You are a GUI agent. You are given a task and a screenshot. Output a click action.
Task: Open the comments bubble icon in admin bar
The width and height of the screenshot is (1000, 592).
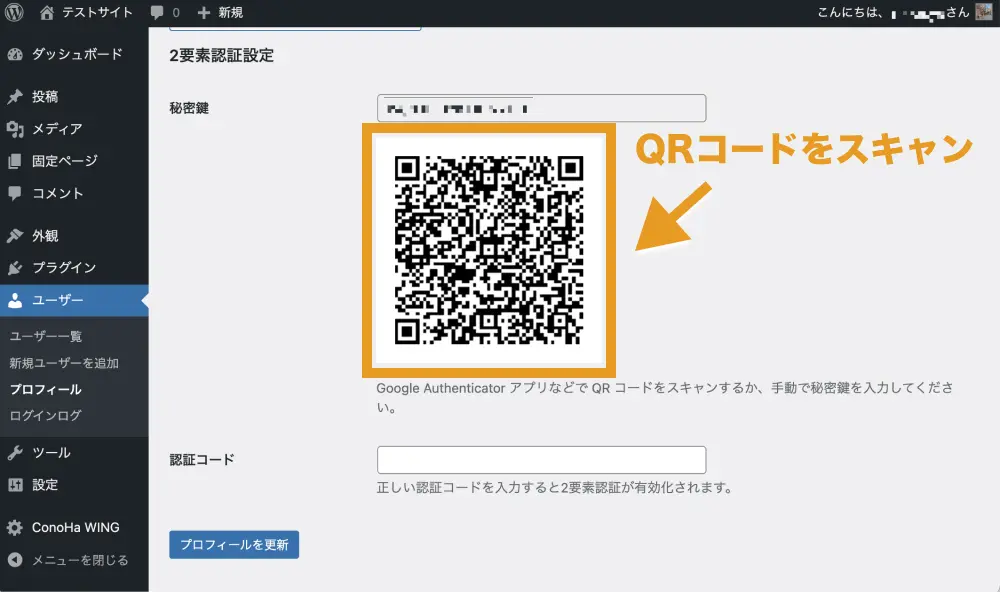click(x=157, y=13)
